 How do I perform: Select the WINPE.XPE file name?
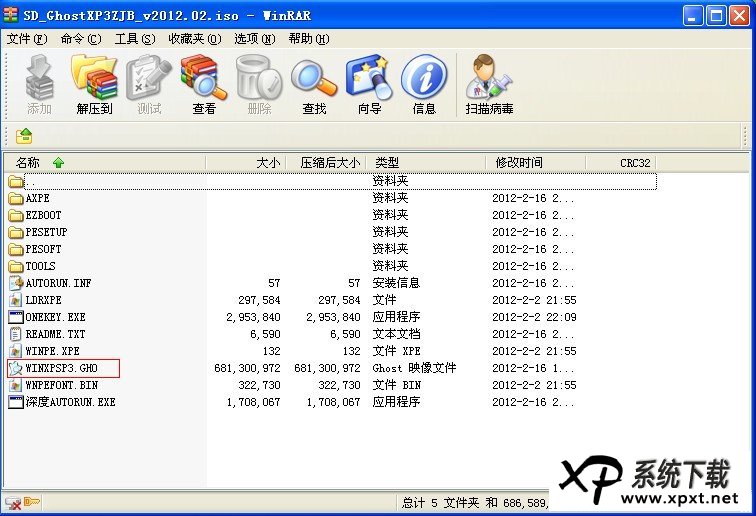coord(53,351)
